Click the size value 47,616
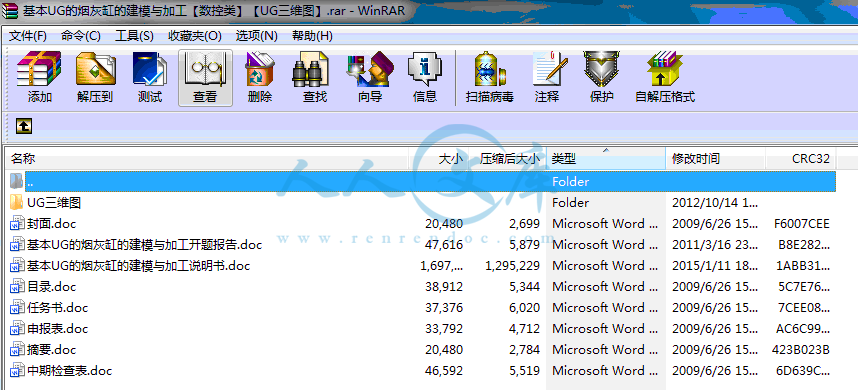 (444, 245)
